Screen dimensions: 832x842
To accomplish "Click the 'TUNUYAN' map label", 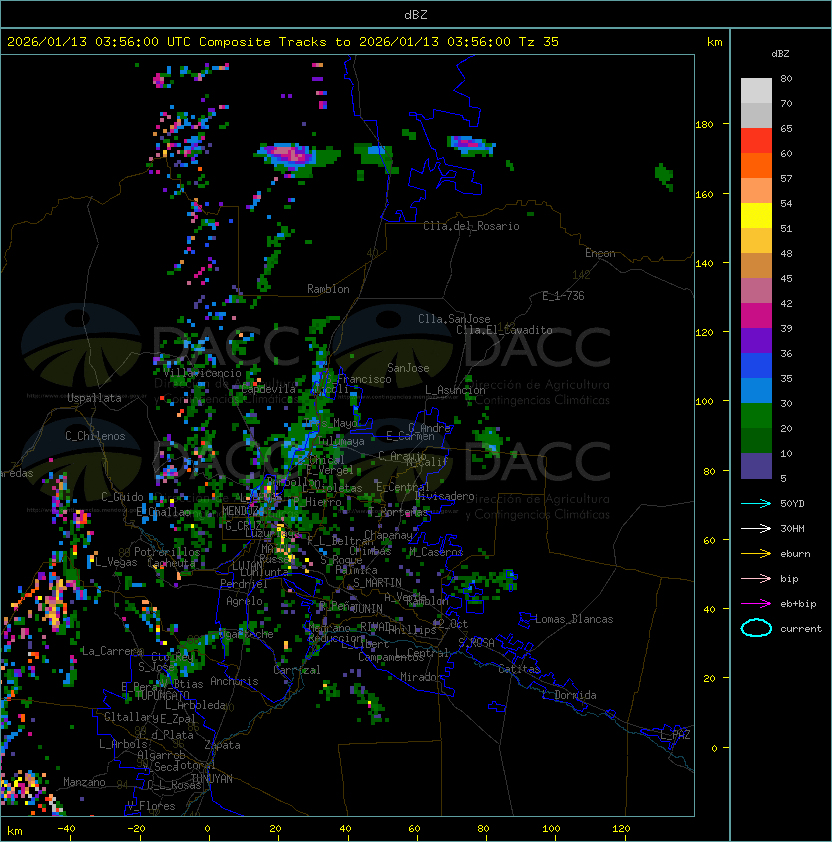I will coord(212,779).
